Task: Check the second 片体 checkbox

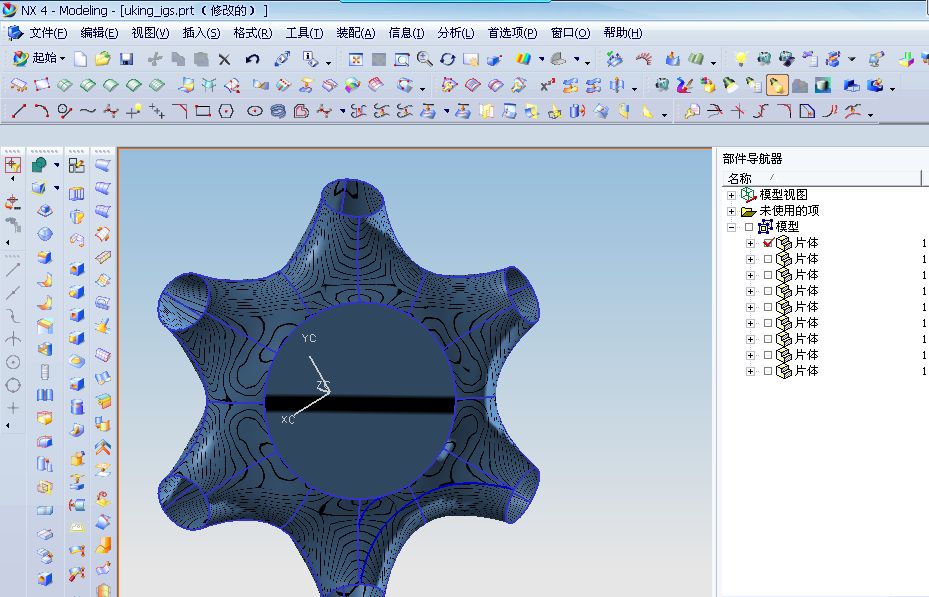Action: click(x=768, y=259)
